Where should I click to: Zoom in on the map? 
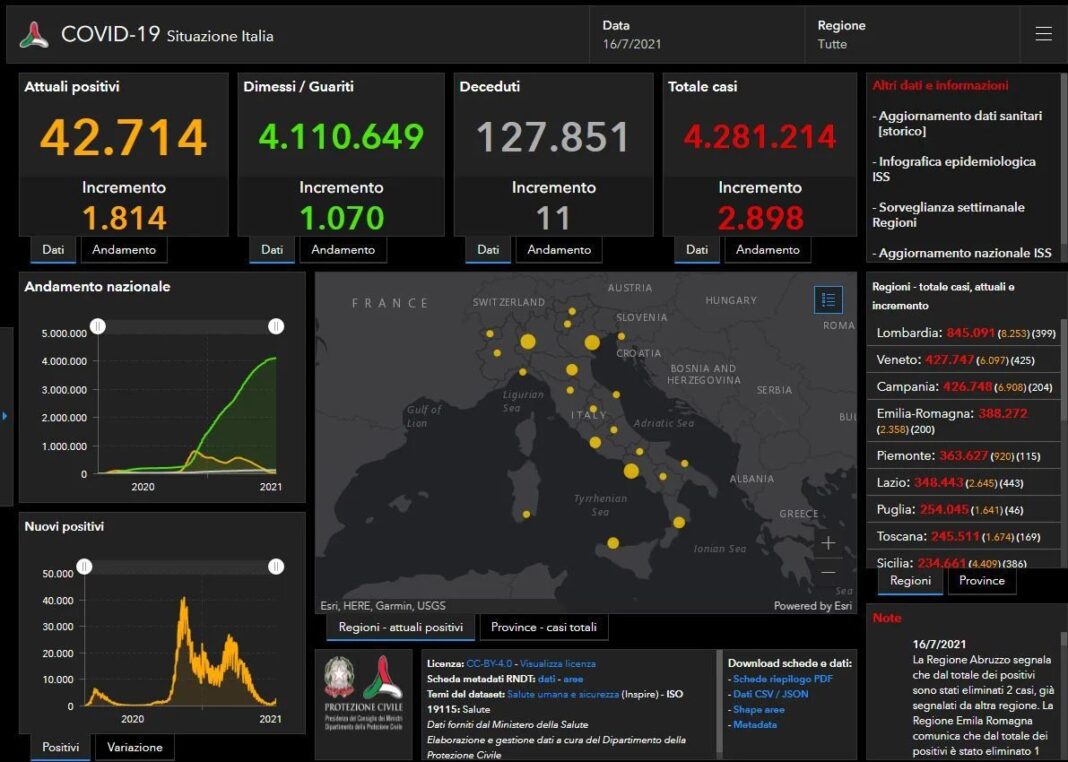click(x=828, y=543)
